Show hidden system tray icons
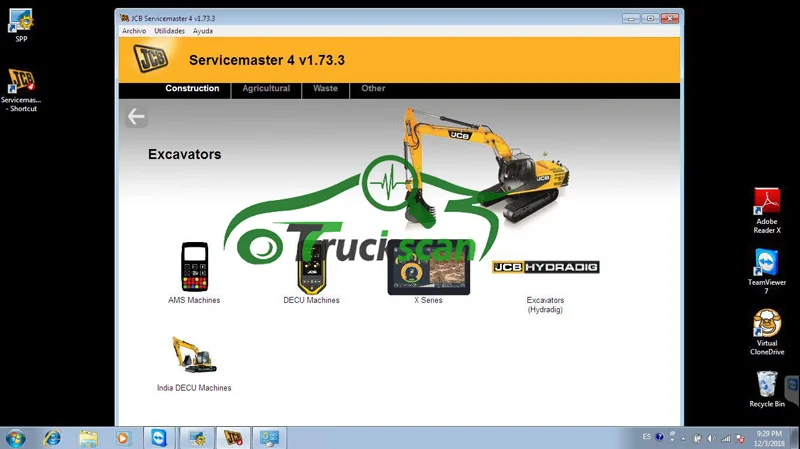800x449 pixels. [x=683, y=438]
